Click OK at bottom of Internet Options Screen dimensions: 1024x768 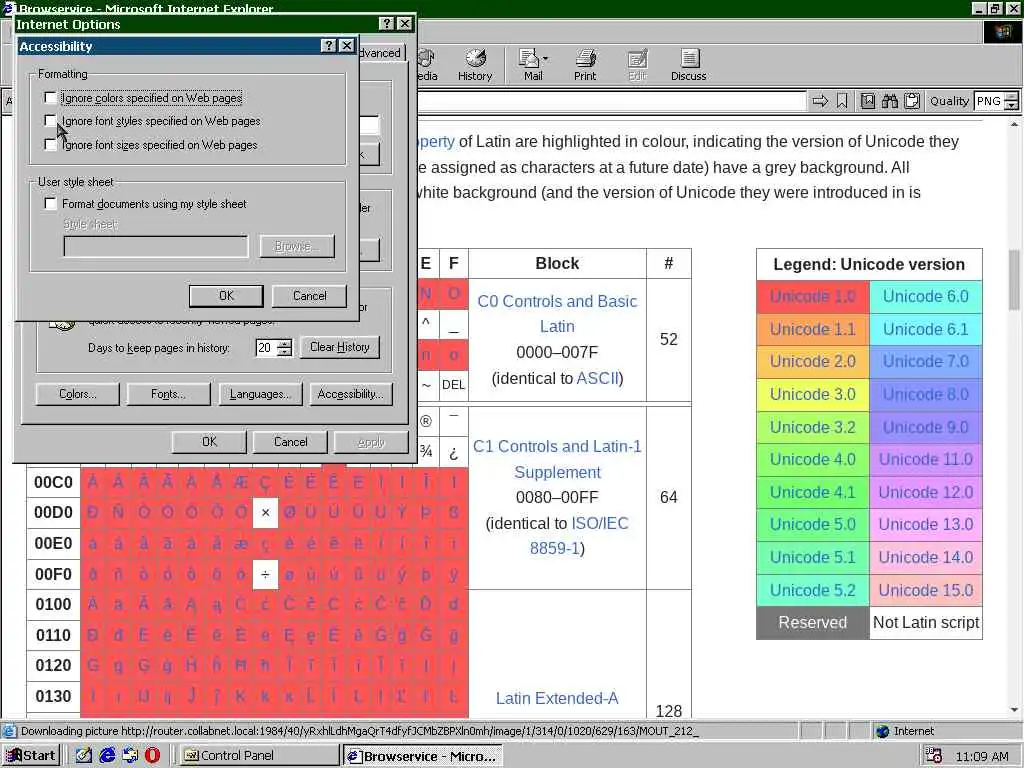(x=210, y=442)
